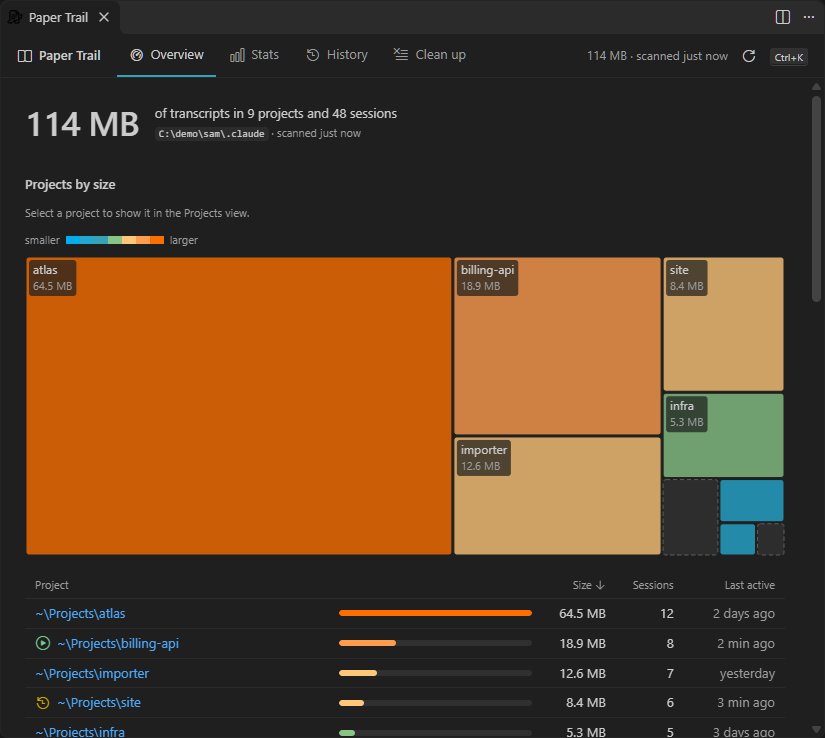Sort by the Last active column header
825x738 pixels.
pos(749,585)
